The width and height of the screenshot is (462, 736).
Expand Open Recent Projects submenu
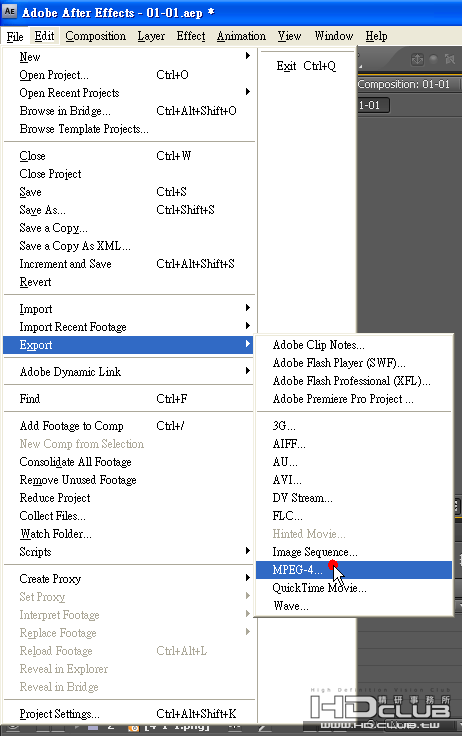247,92
